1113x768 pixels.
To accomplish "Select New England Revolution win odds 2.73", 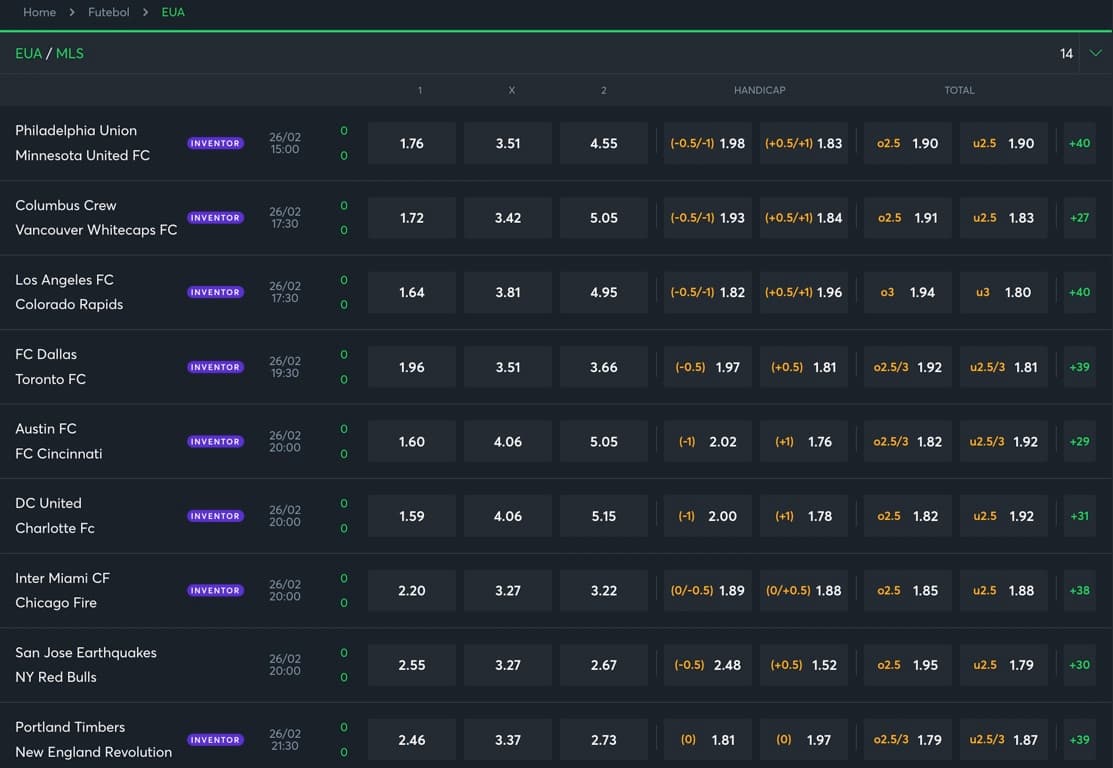I will click(x=603, y=740).
